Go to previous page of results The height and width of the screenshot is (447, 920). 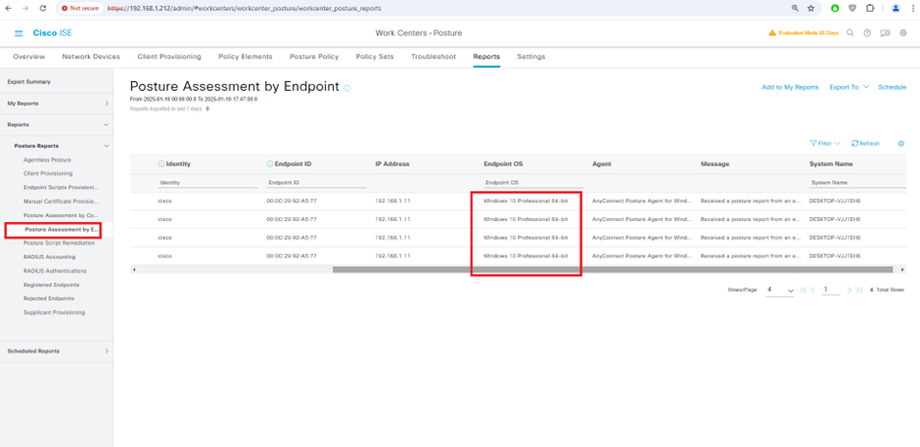coord(813,290)
